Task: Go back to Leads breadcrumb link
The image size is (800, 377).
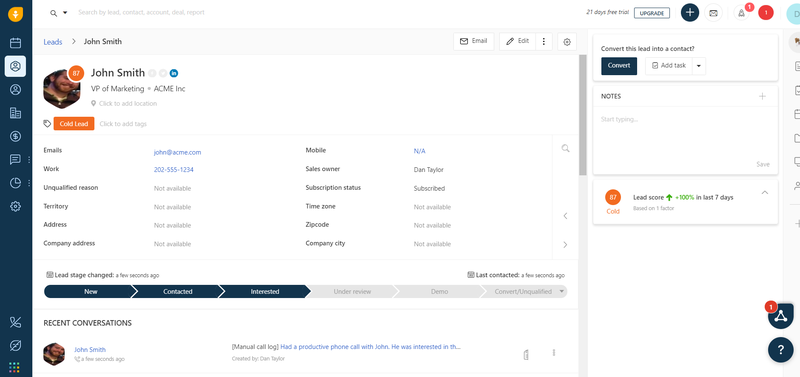Action: [x=53, y=42]
